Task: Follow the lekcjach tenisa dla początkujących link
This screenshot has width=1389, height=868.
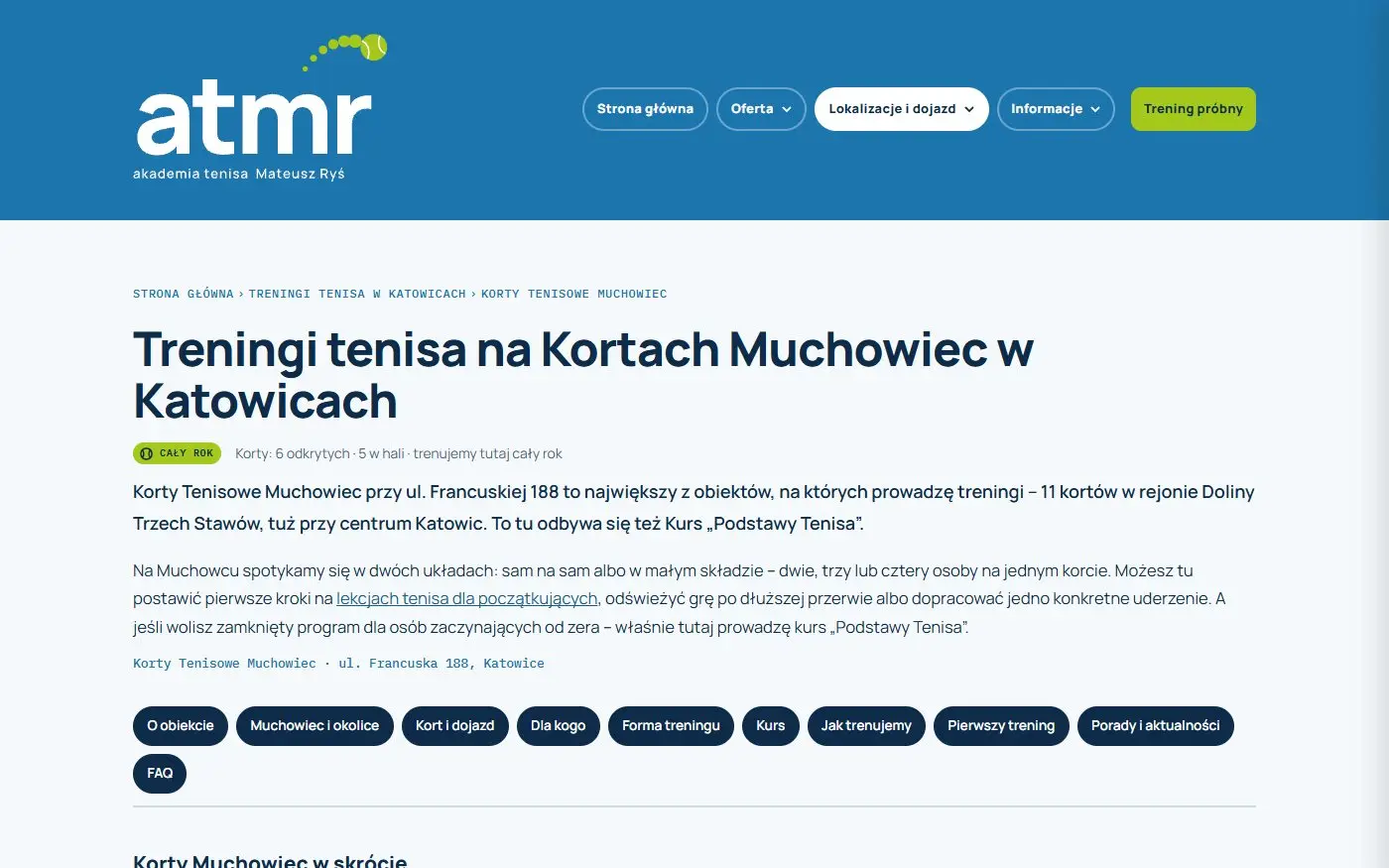Action: 467,598
